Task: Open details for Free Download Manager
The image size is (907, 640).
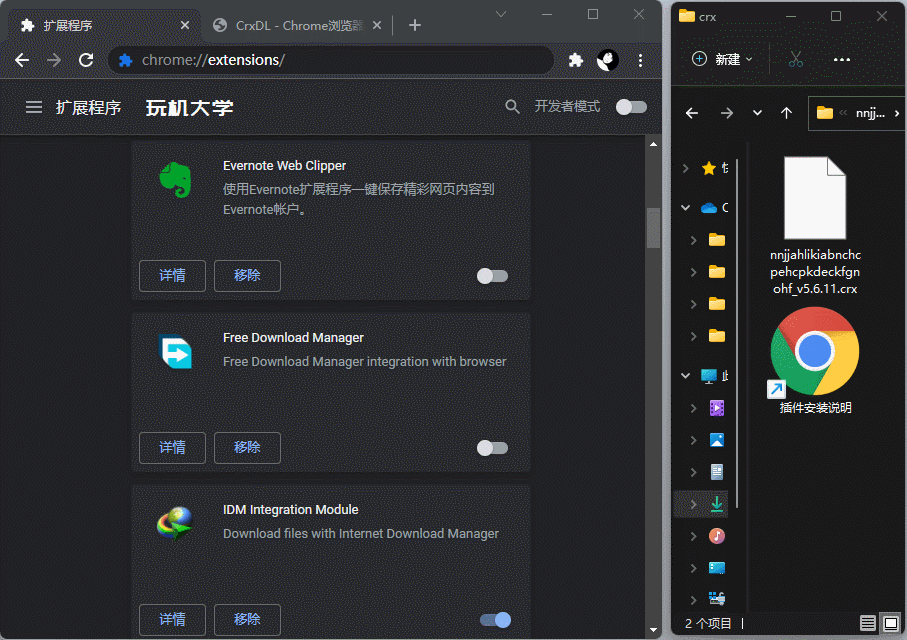Action: point(172,448)
